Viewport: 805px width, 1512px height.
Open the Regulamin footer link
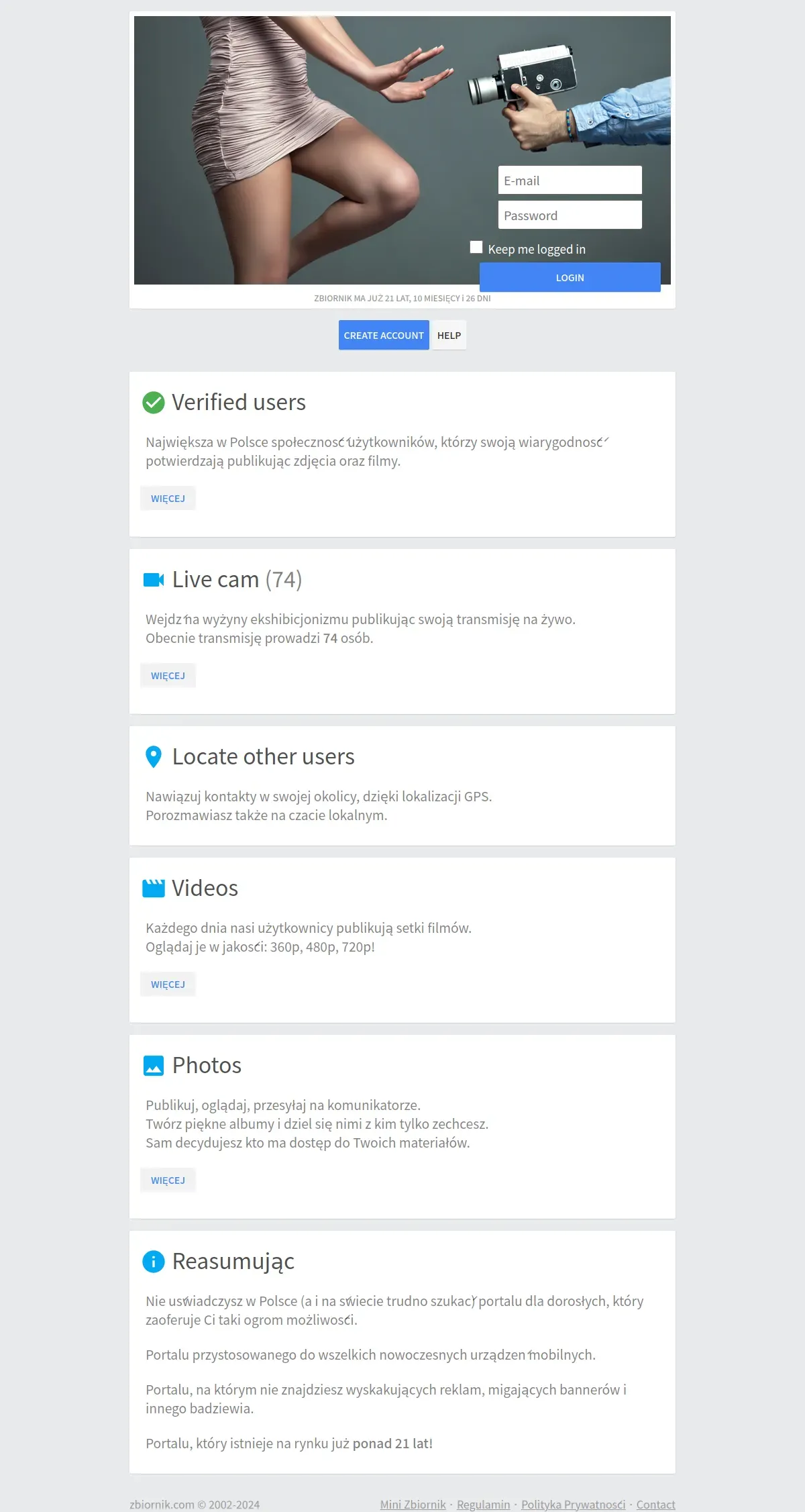(x=483, y=1505)
